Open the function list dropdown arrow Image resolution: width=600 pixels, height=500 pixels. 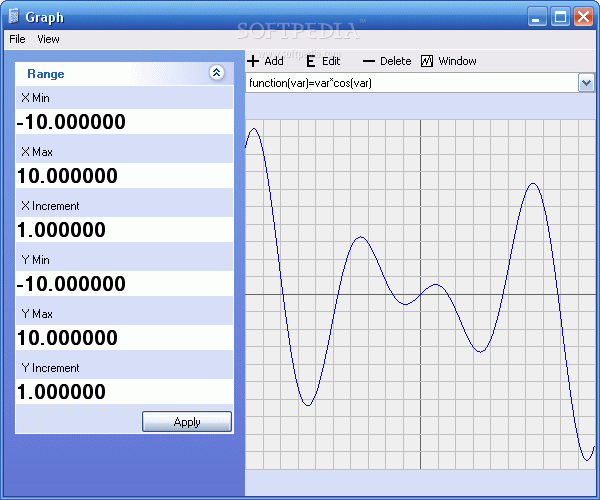(x=586, y=83)
